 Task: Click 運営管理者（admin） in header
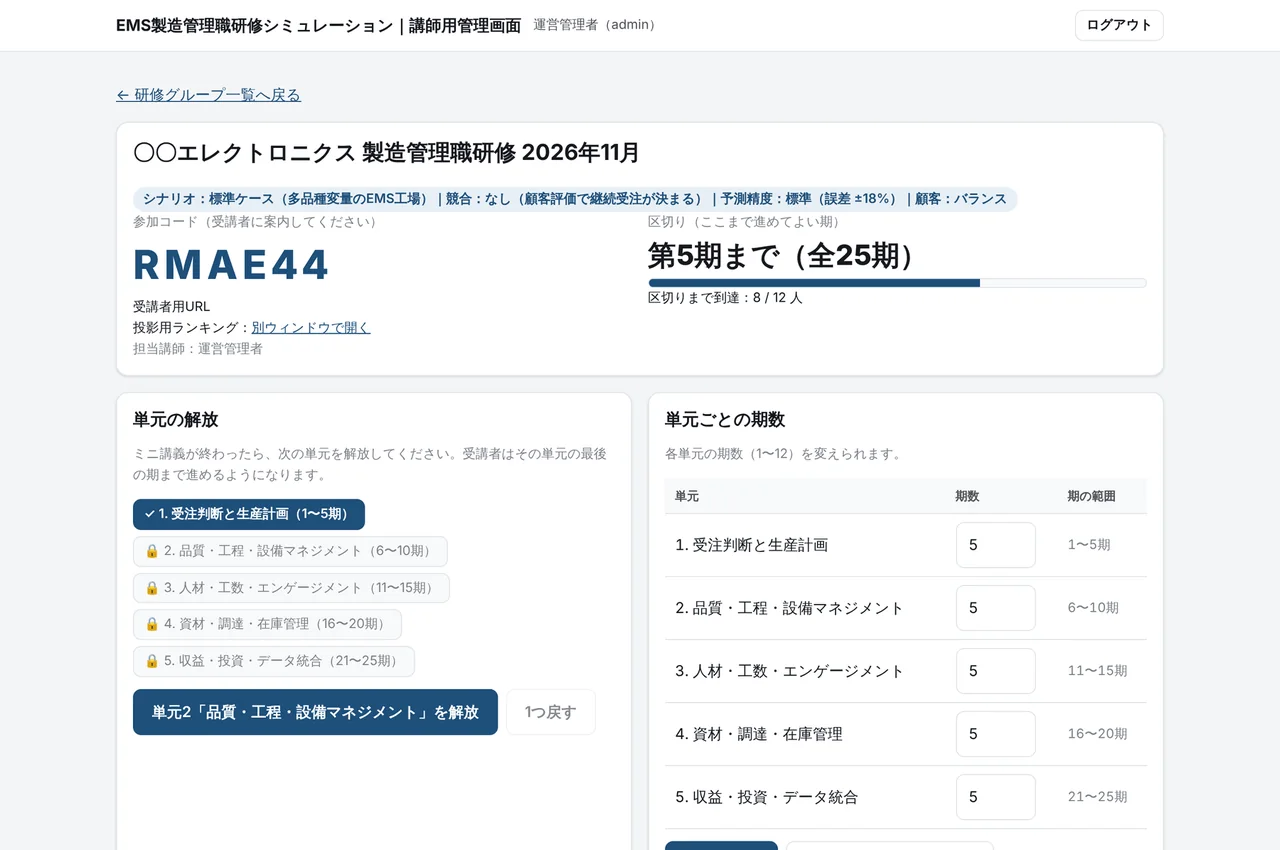click(x=597, y=25)
